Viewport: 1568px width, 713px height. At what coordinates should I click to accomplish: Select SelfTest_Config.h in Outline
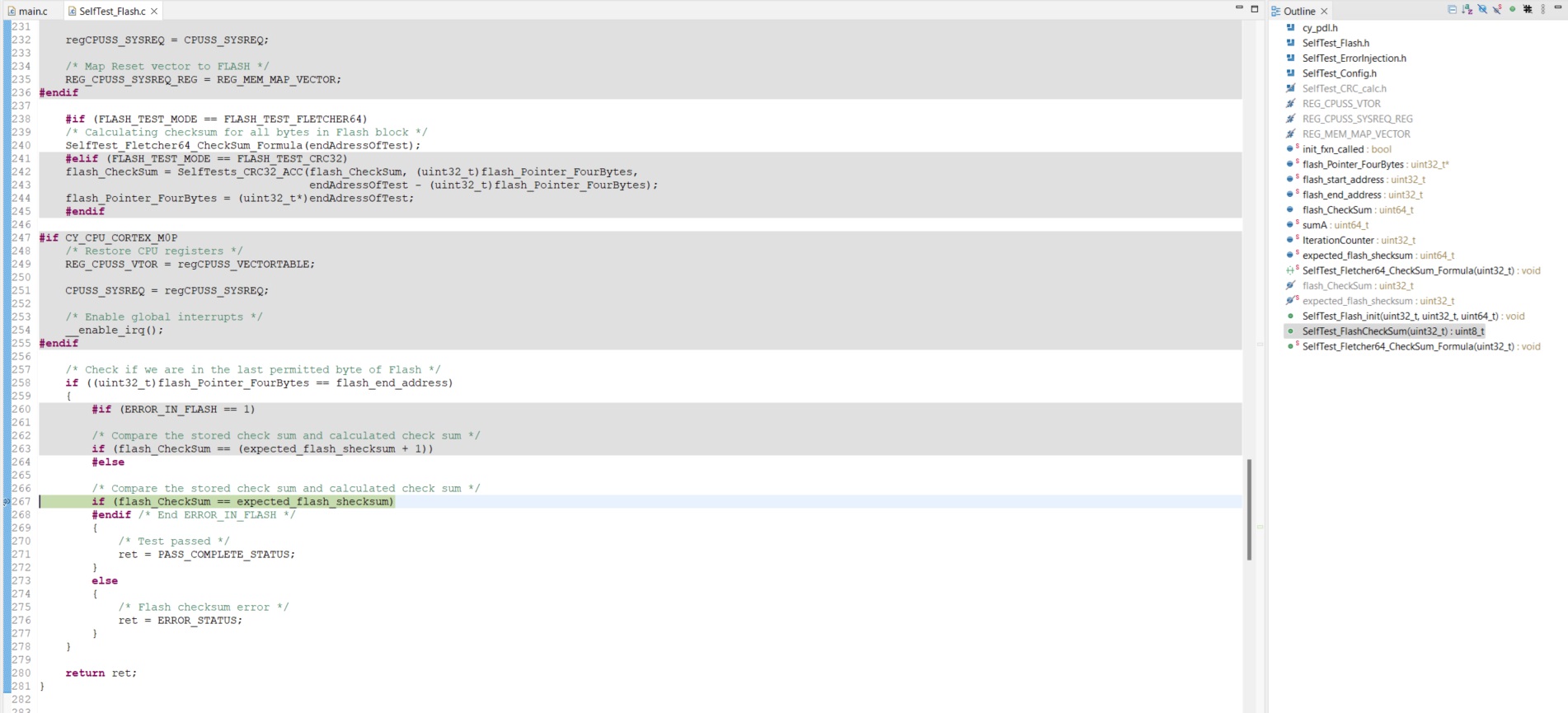[x=1340, y=73]
